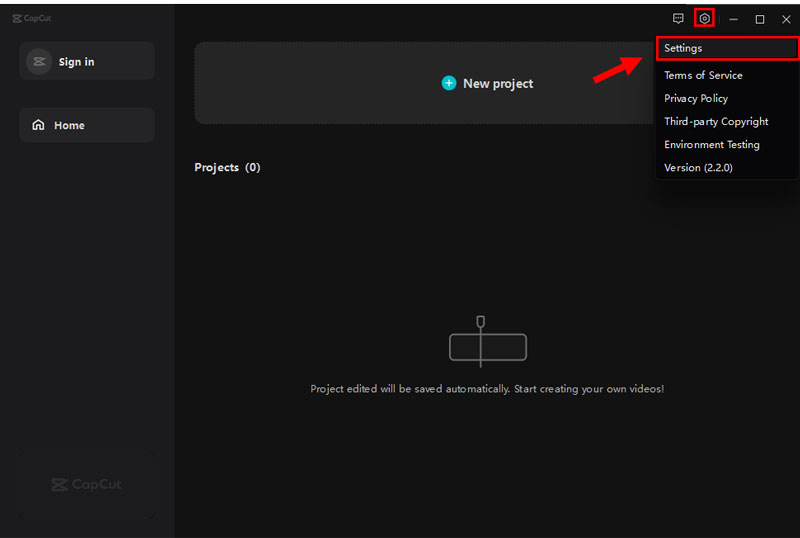
Task: Select Settings from the dropdown menu
Action: [683, 48]
